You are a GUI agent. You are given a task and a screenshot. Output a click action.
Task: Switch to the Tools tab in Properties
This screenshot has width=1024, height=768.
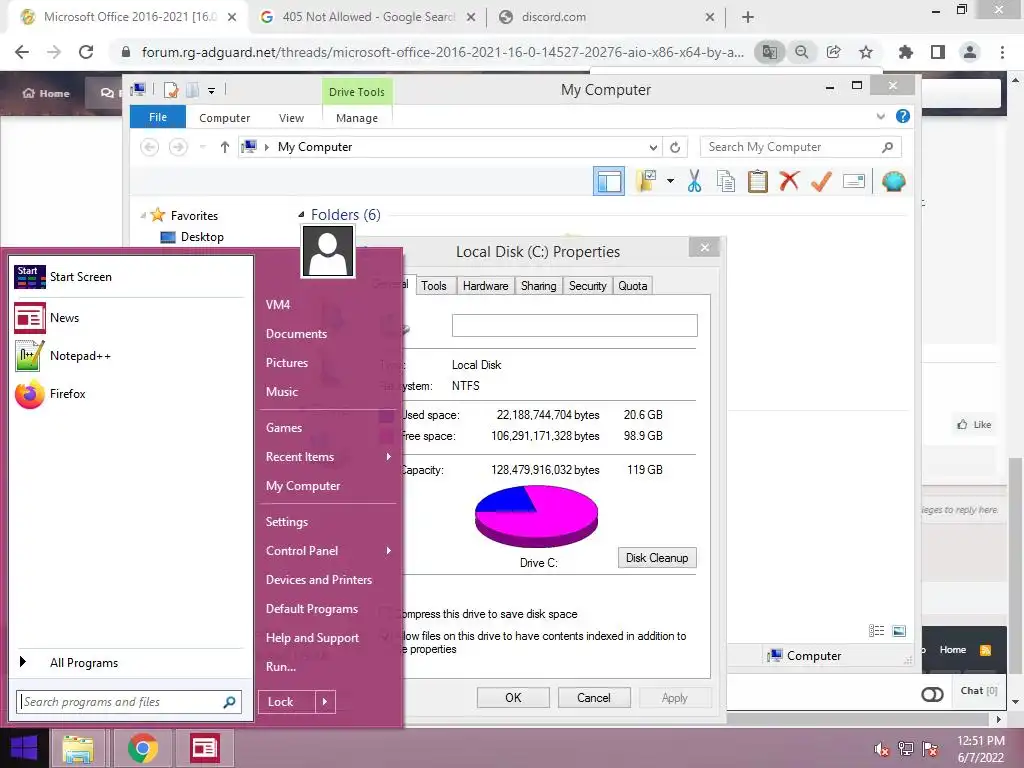[x=434, y=285]
